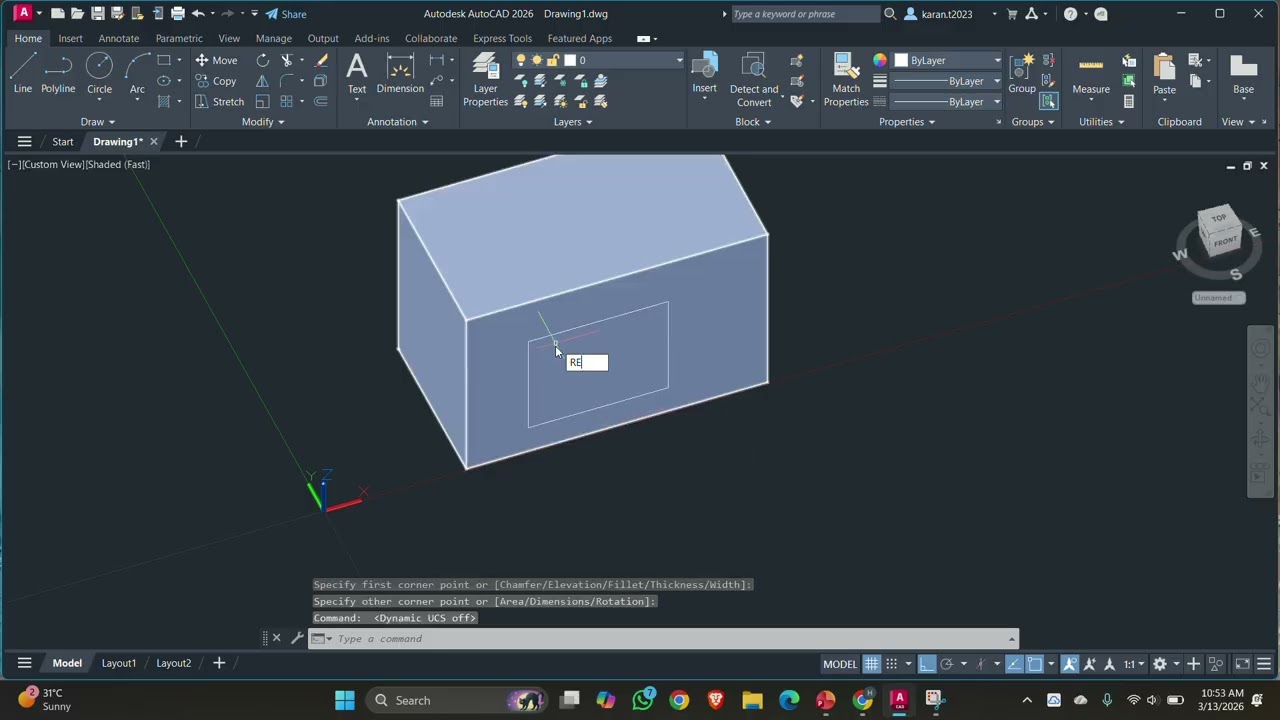1280x720 pixels.
Task: Open the layer 0 dropdown list
Action: [679, 60]
